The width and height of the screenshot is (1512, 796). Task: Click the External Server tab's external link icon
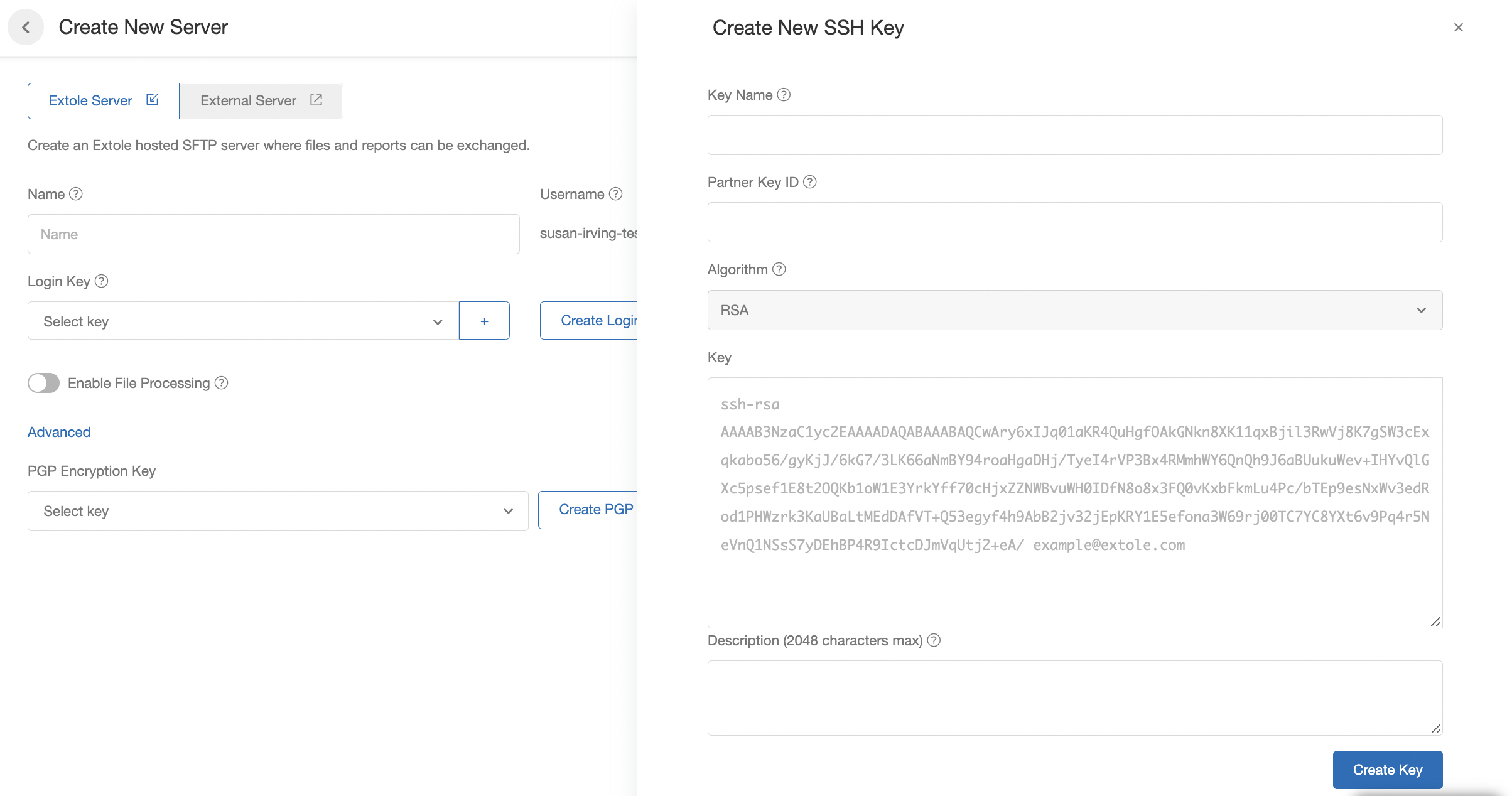pos(316,100)
